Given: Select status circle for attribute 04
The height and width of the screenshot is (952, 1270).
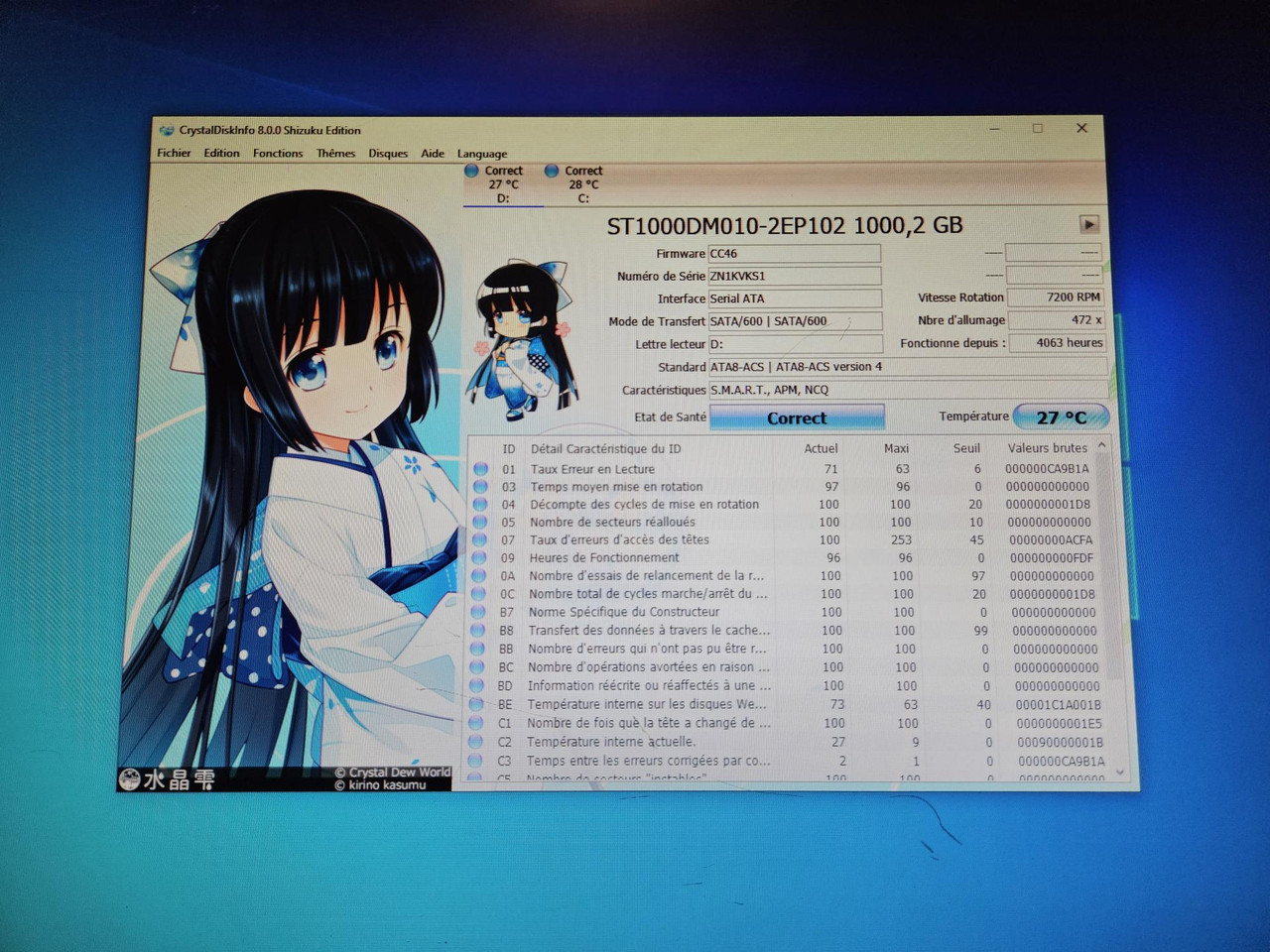Looking at the screenshot, I should (480, 505).
